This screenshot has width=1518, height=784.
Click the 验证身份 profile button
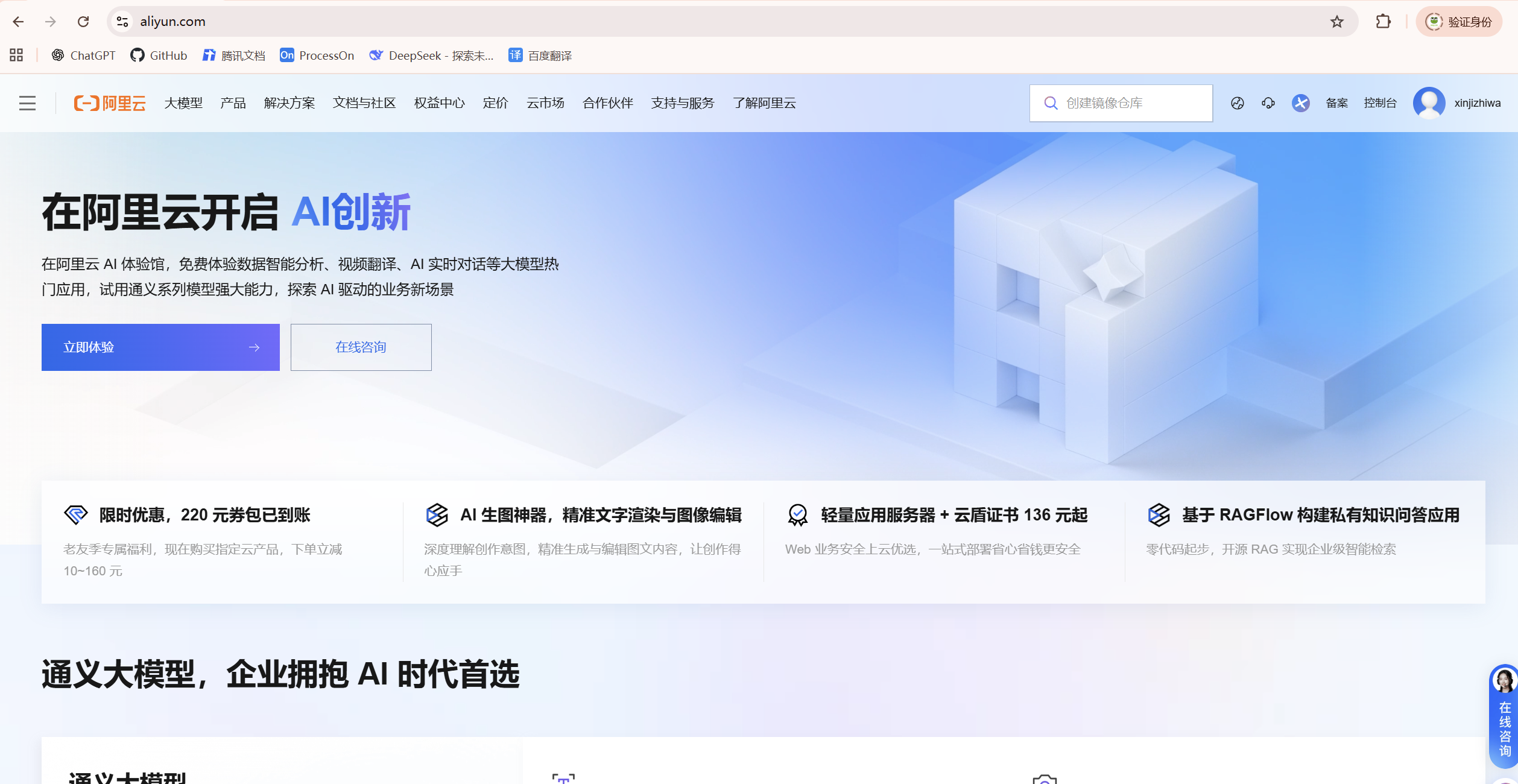[1458, 22]
